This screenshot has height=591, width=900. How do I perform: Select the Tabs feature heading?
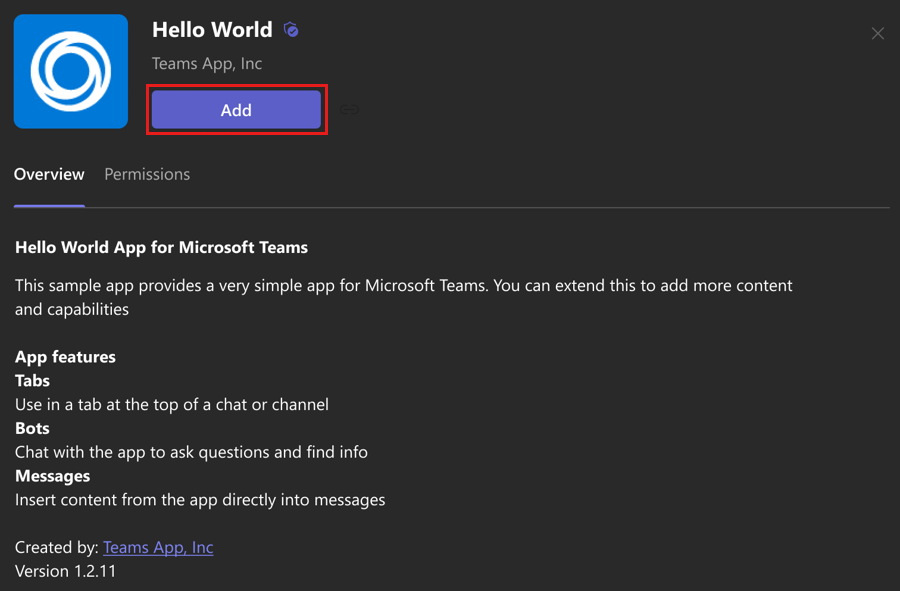pos(32,381)
